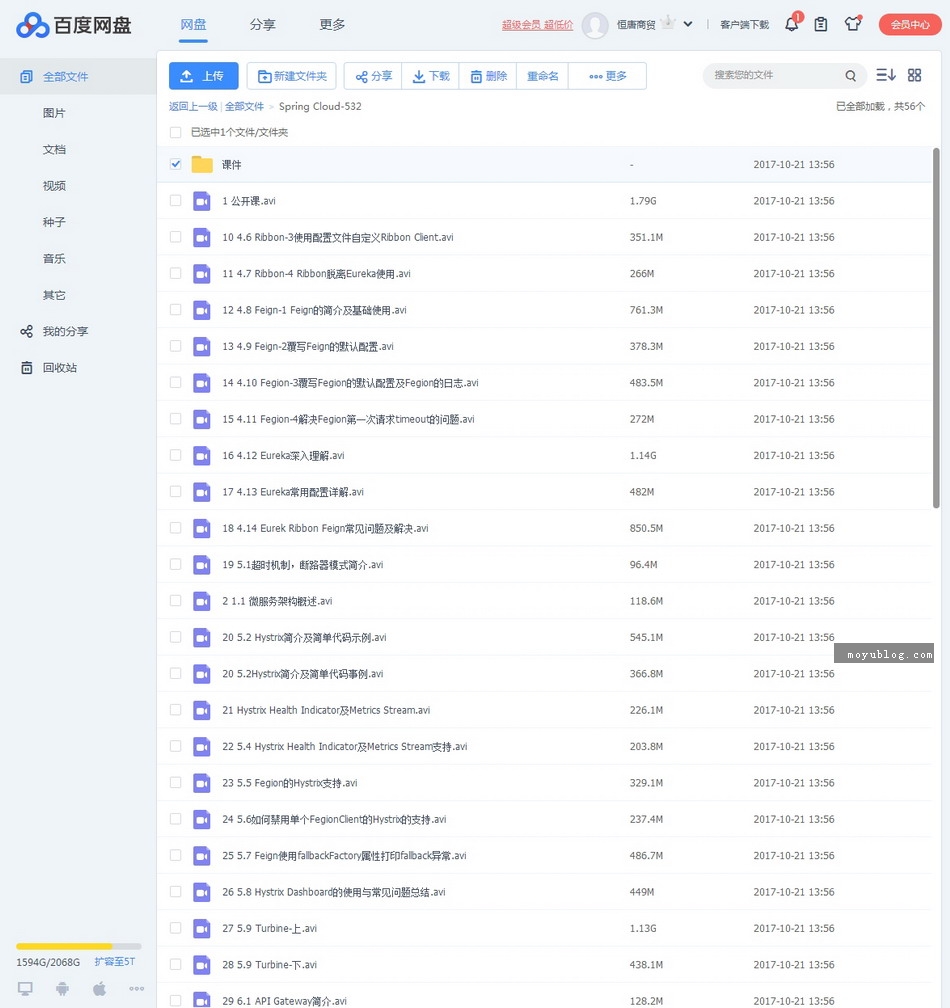Open the clipboard task list icon
Screen dimensions: 950x1008
point(821,24)
